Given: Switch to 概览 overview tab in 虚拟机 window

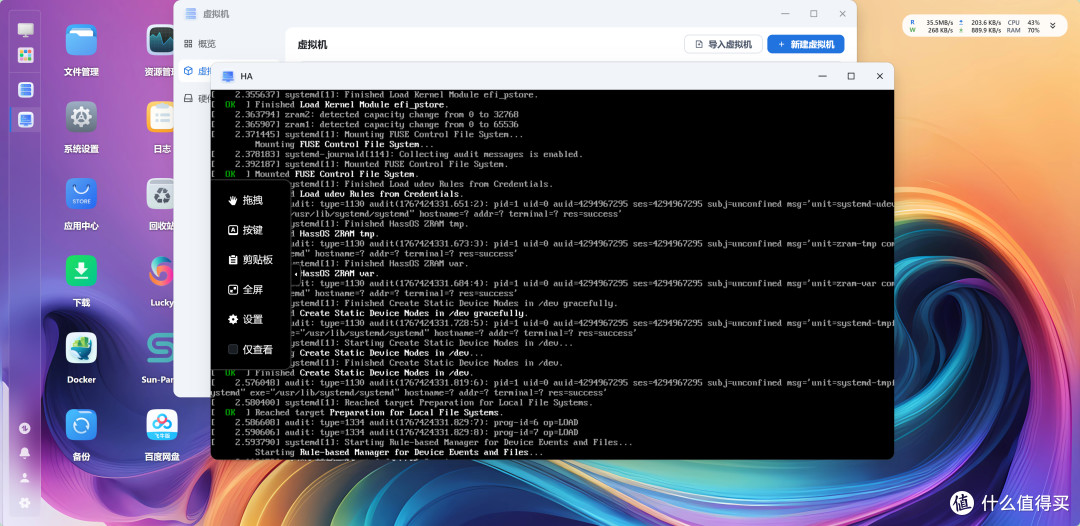Looking at the screenshot, I should pyautogui.click(x=200, y=43).
